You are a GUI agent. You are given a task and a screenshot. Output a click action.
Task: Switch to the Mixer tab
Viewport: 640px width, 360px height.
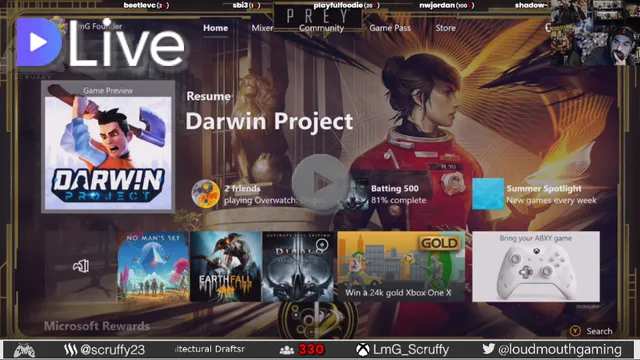[x=262, y=28]
